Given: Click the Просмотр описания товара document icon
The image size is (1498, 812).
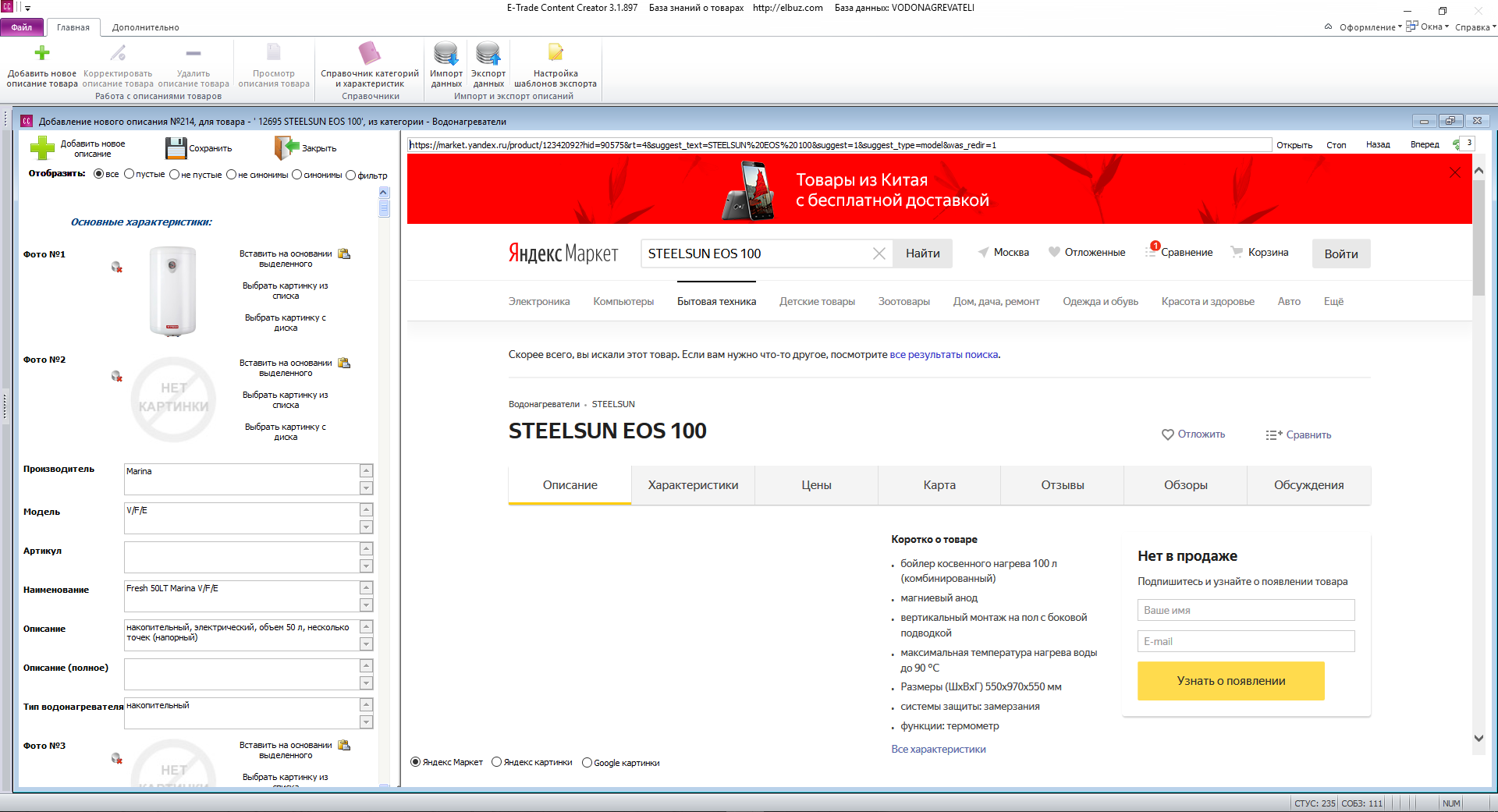Looking at the screenshot, I should [x=274, y=53].
